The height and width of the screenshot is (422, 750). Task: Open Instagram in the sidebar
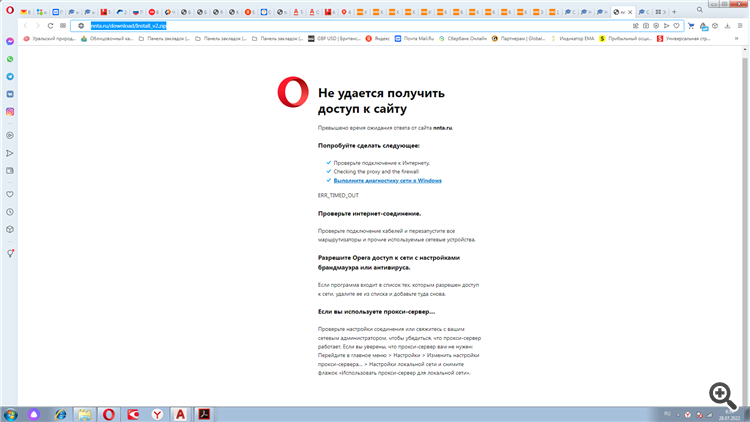coord(10,111)
